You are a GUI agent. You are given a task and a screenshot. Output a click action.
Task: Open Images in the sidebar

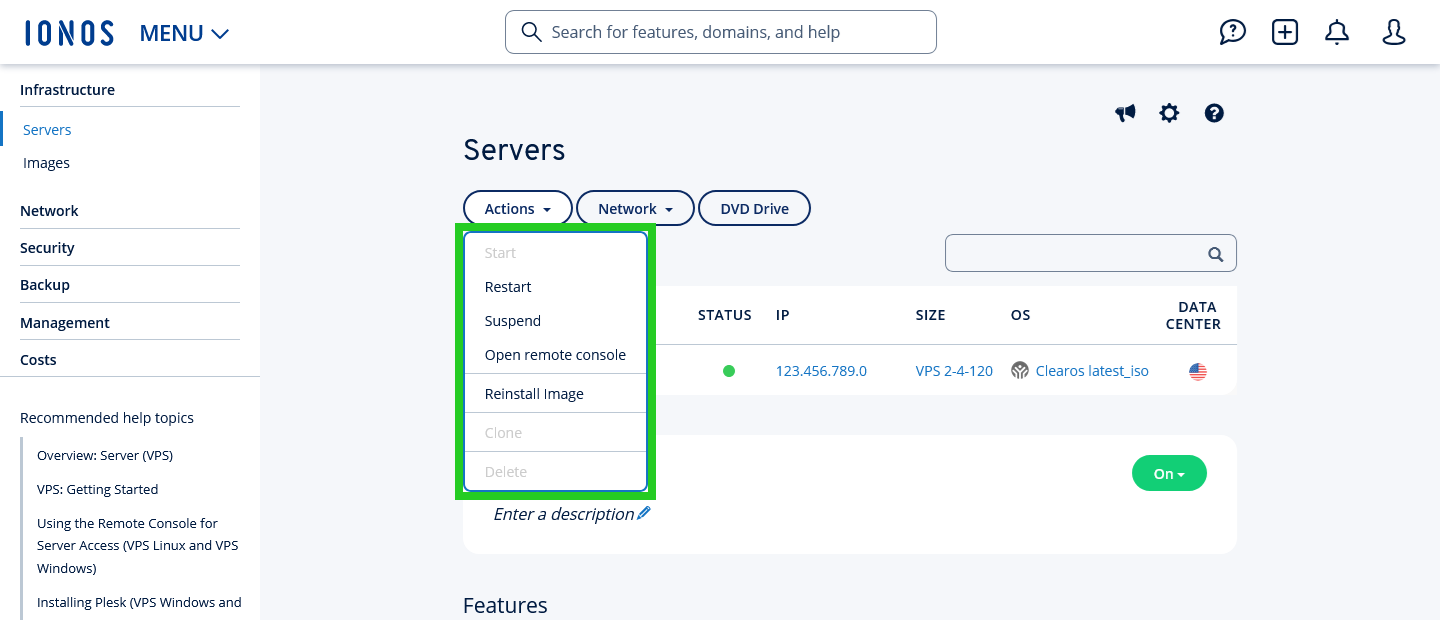point(46,163)
